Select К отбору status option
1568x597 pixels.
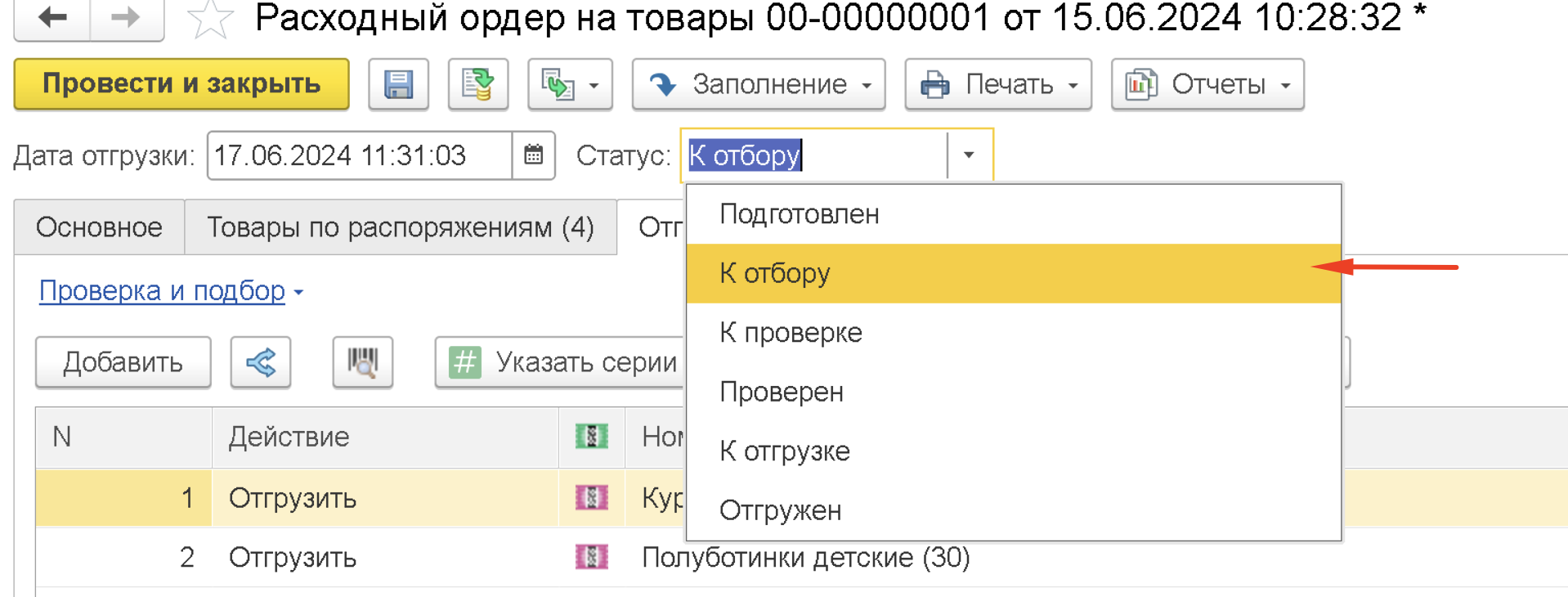tap(1014, 273)
